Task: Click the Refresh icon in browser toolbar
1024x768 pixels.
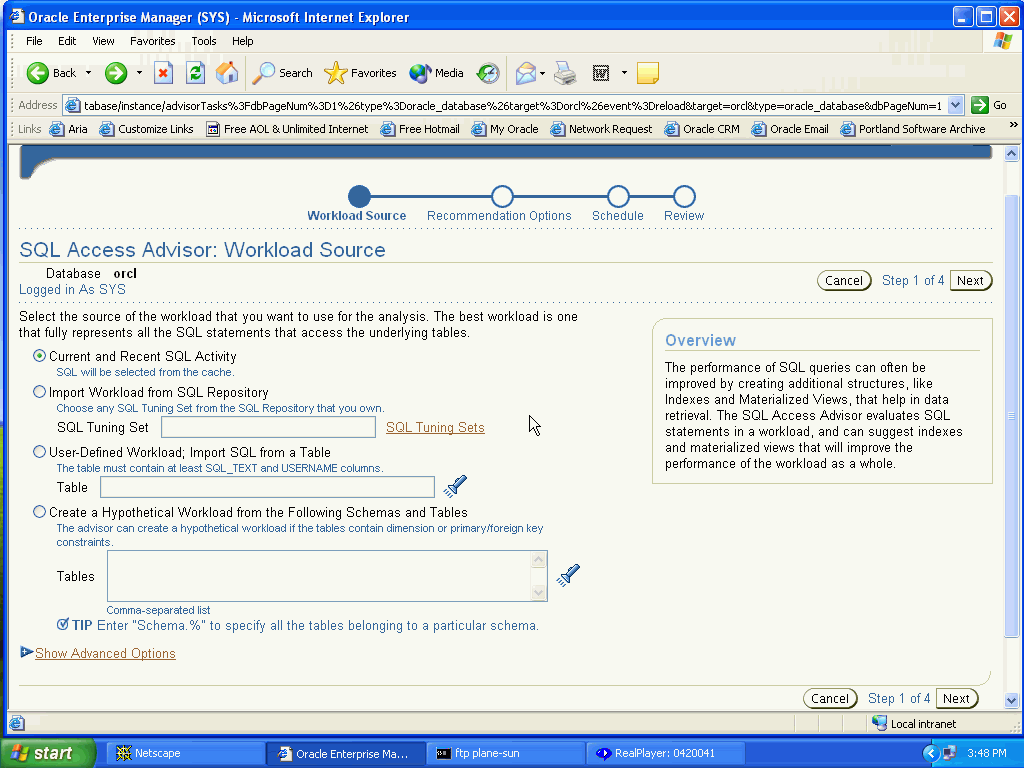Action: 195,73
